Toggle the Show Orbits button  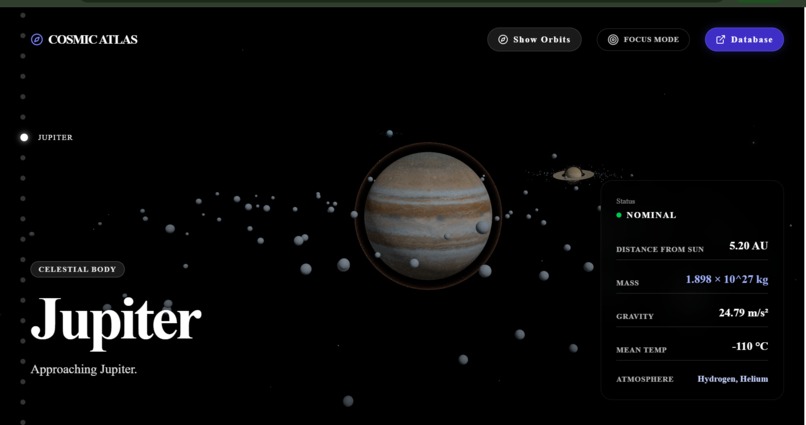[x=534, y=40]
